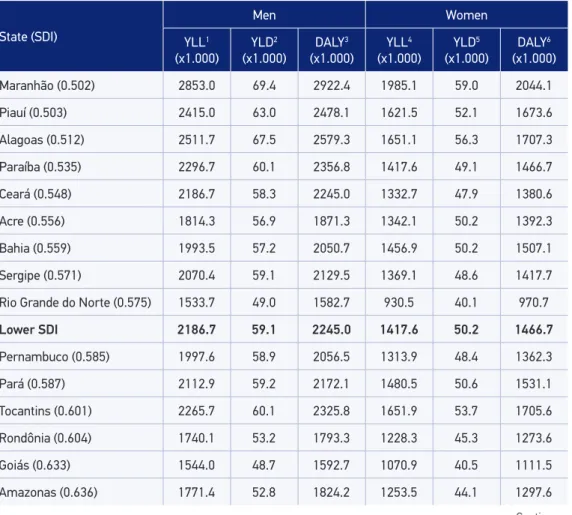Select the bold Lower SDI row label
Image resolution: width=572 pixels, height=515 pixels.
click(x=29, y=330)
